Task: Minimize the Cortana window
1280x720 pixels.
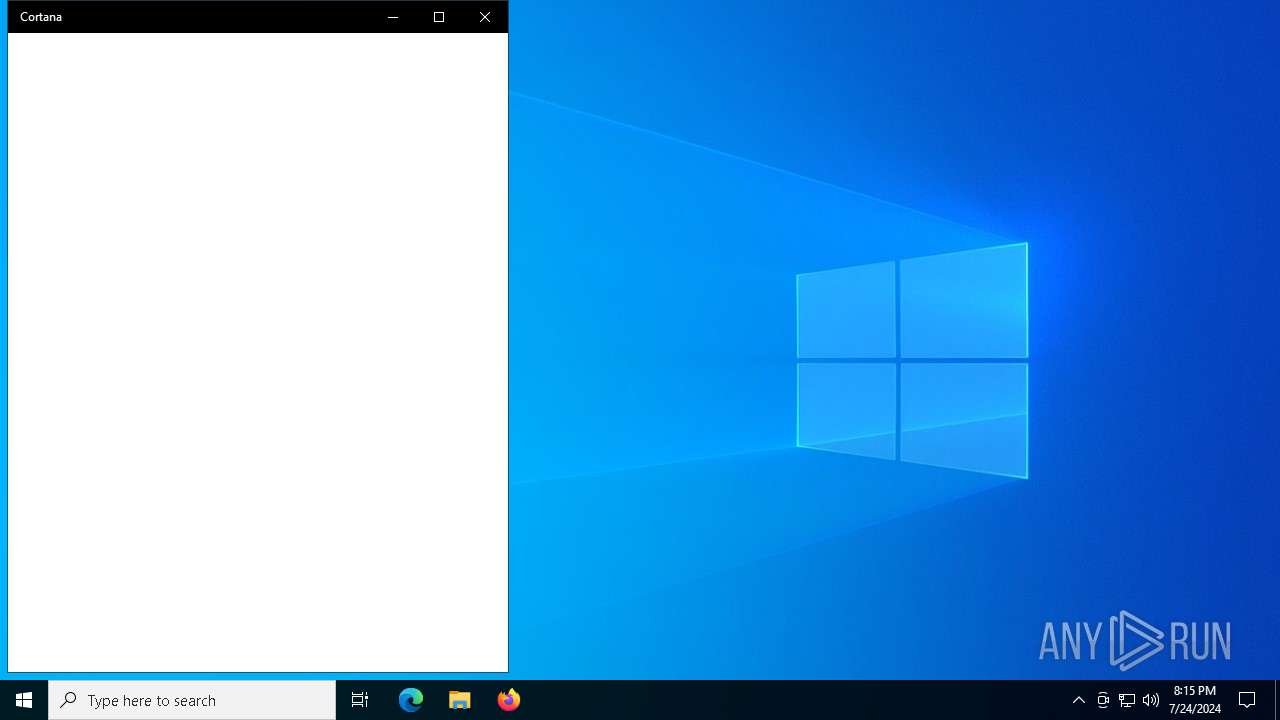Action: 392,17
